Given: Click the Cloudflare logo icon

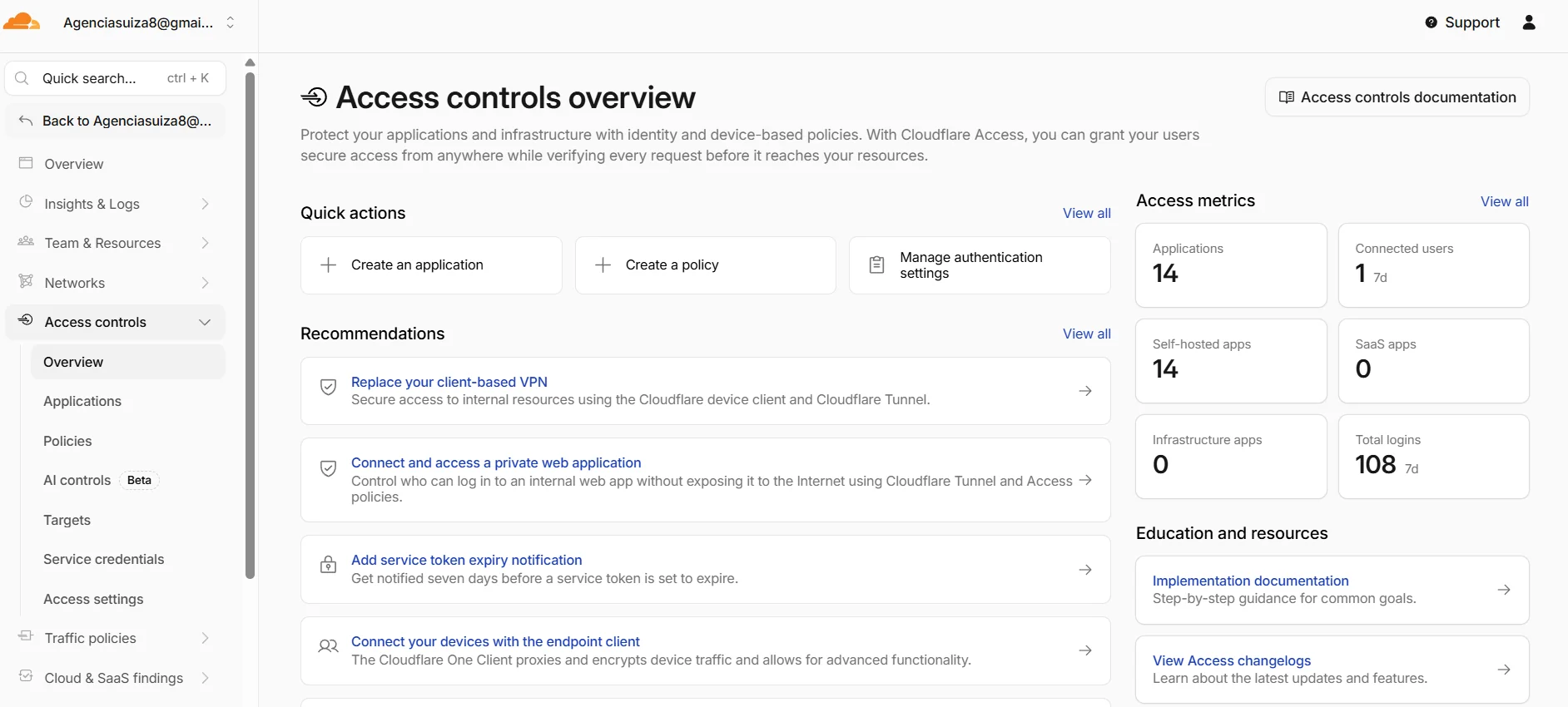Looking at the screenshot, I should pyautogui.click(x=21, y=22).
